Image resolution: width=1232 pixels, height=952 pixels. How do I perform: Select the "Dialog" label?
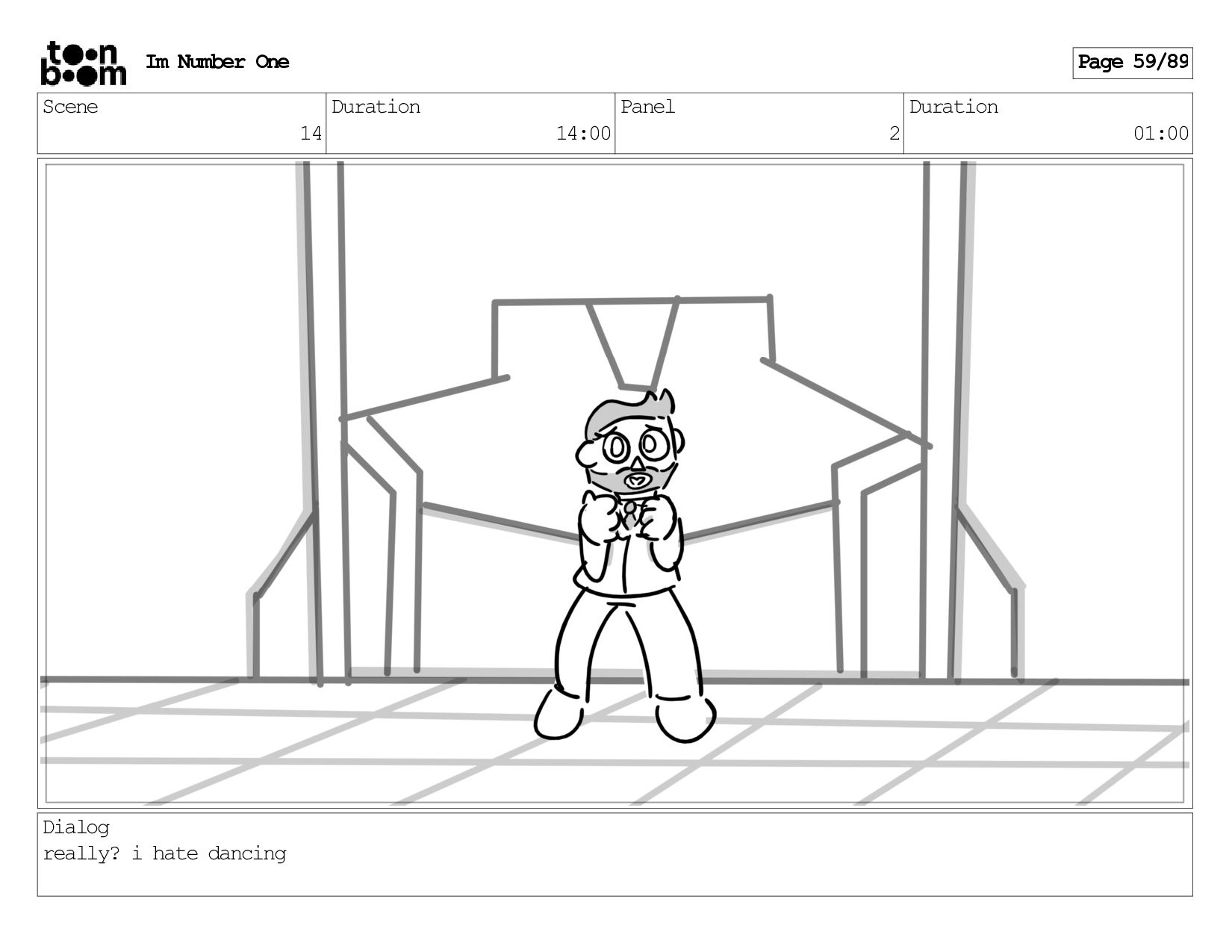tap(76, 827)
